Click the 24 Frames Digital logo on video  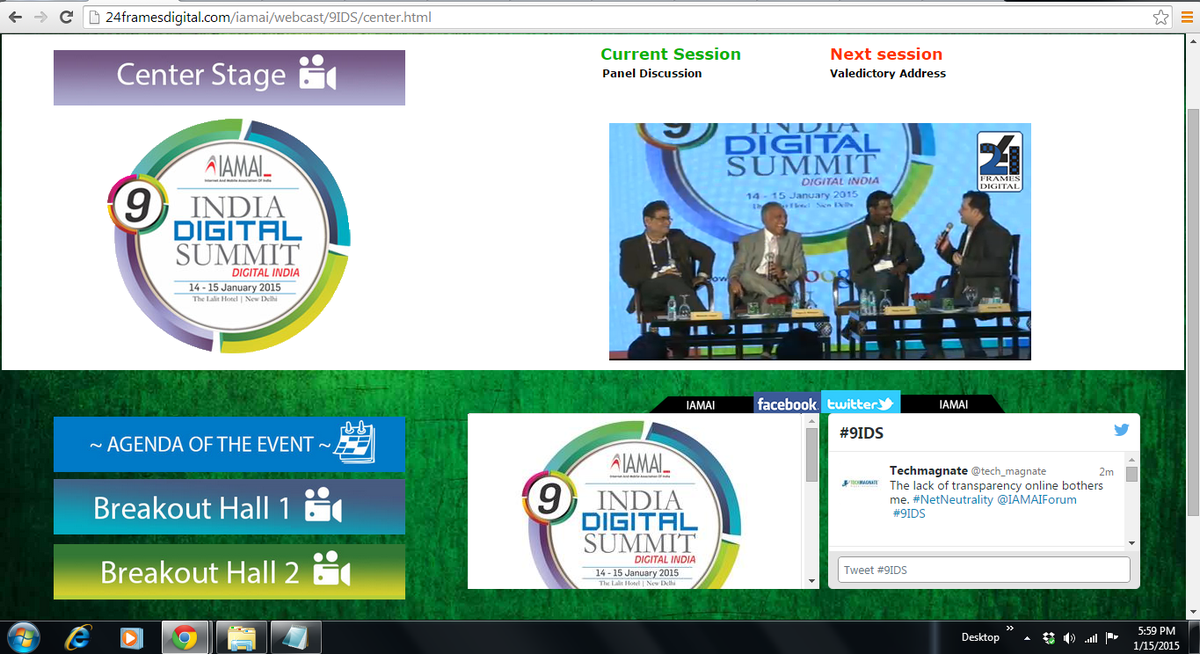(x=999, y=161)
